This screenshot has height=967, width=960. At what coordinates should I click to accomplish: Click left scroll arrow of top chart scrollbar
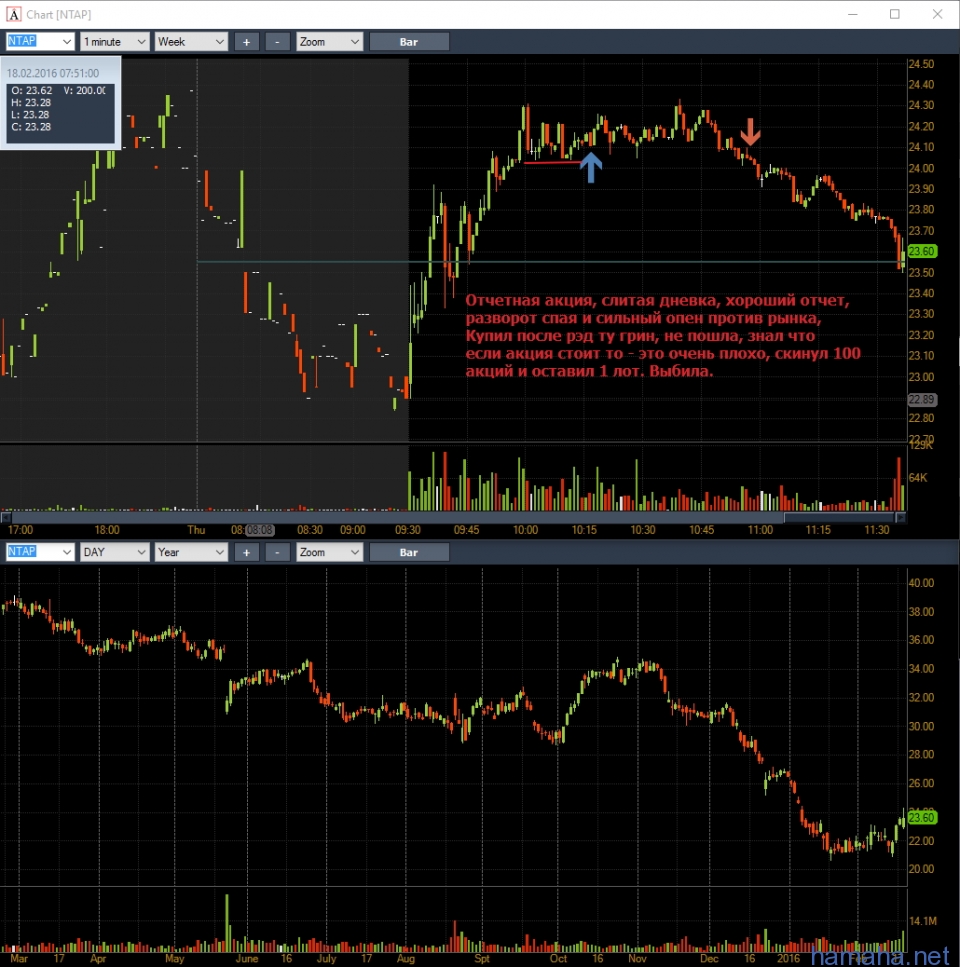[6, 517]
